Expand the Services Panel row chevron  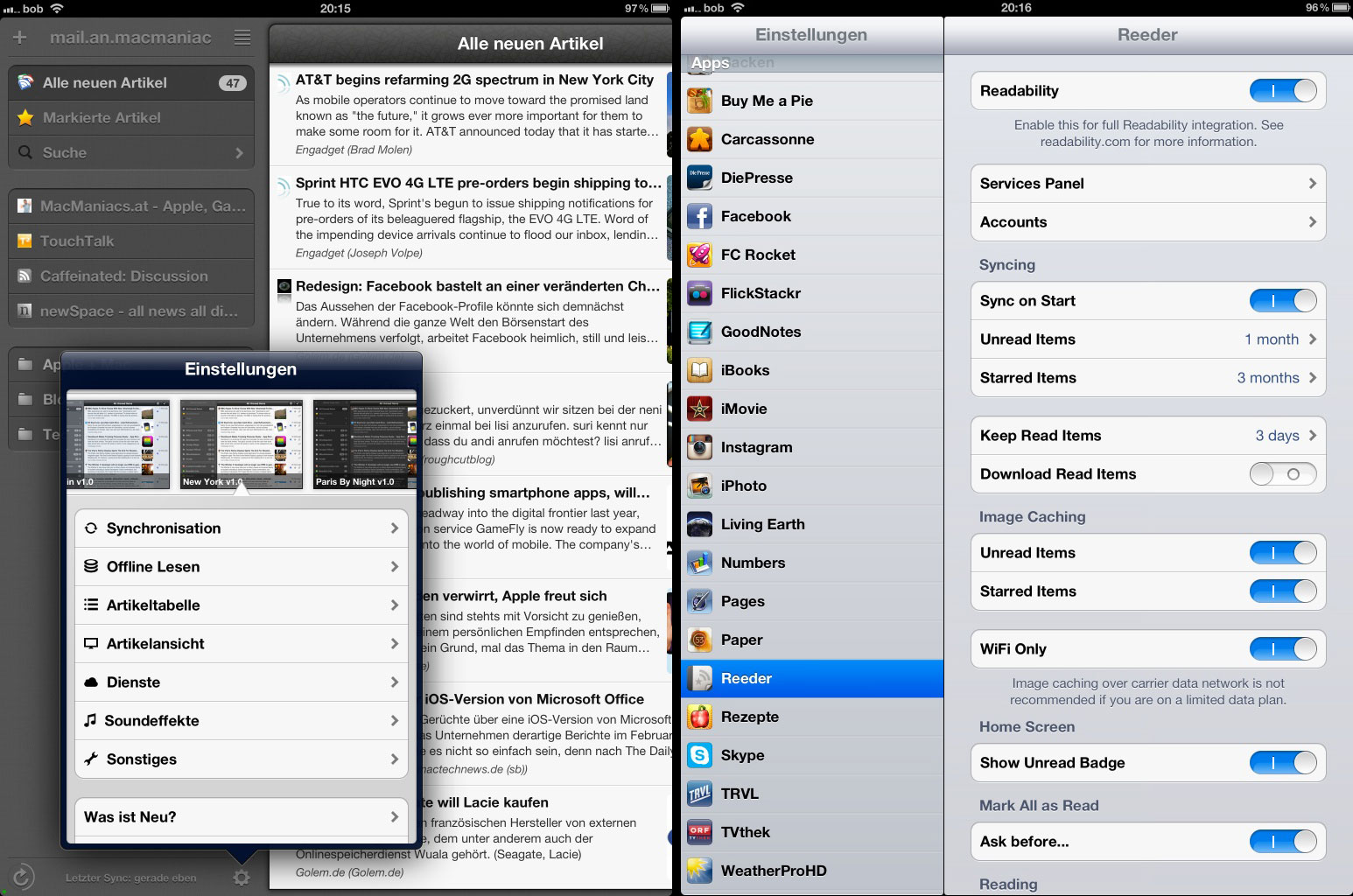pyautogui.click(x=1312, y=184)
